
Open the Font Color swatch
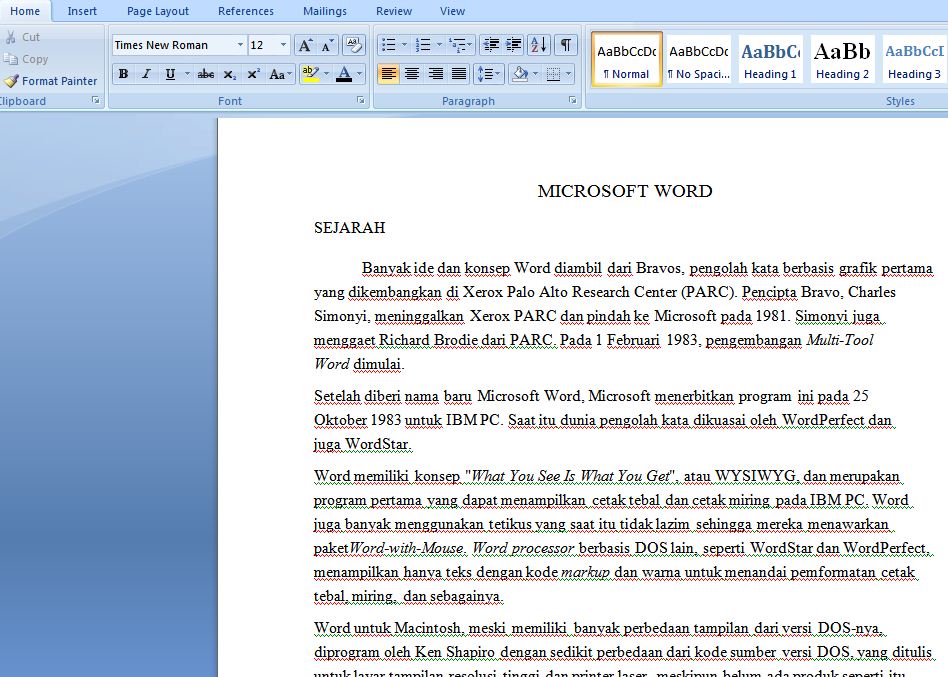click(345, 72)
